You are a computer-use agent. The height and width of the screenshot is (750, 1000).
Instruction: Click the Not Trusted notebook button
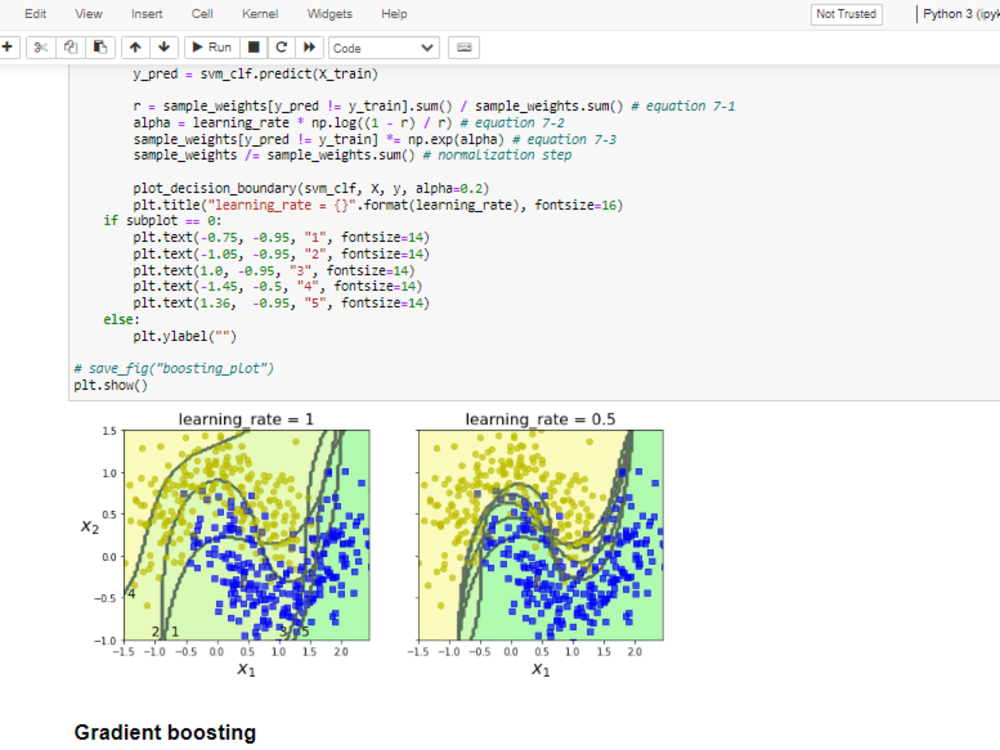(x=846, y=14)
